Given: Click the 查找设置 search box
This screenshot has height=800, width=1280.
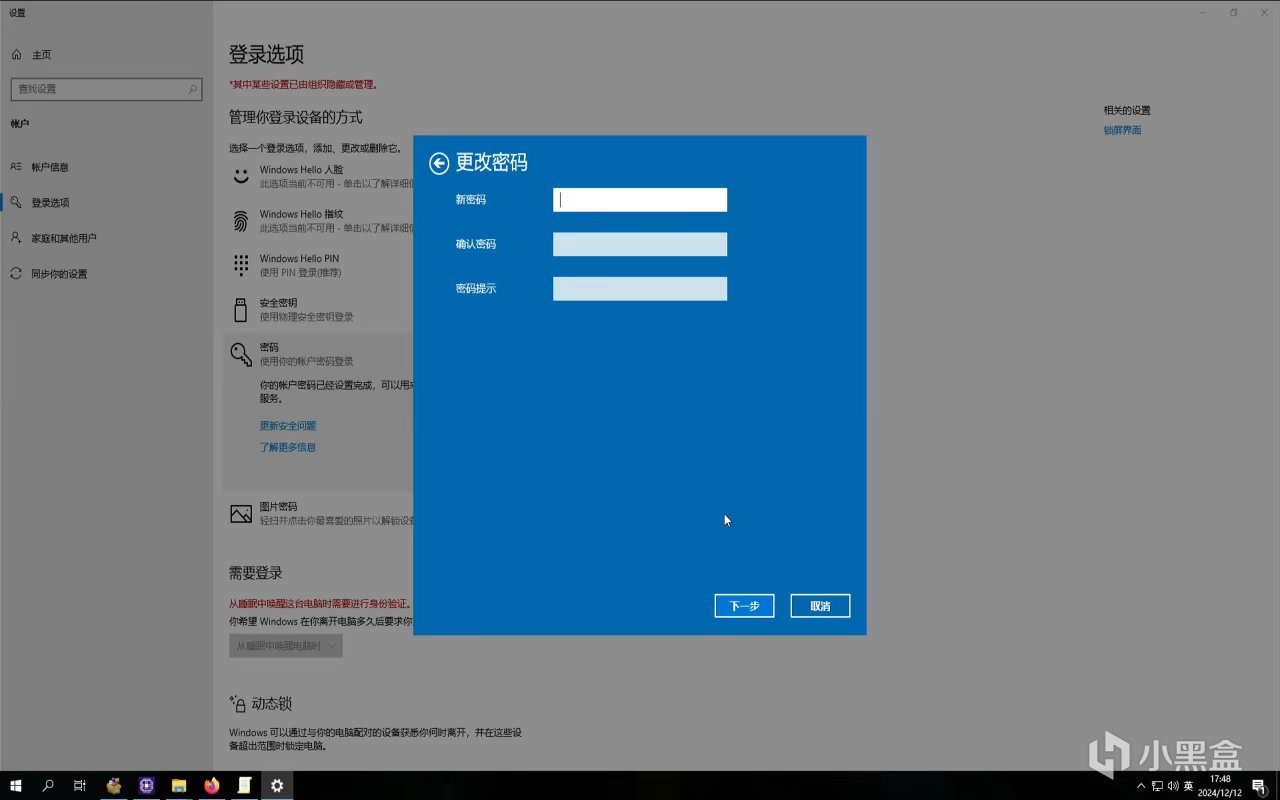Looking at the screenshot, I should 106,89.
